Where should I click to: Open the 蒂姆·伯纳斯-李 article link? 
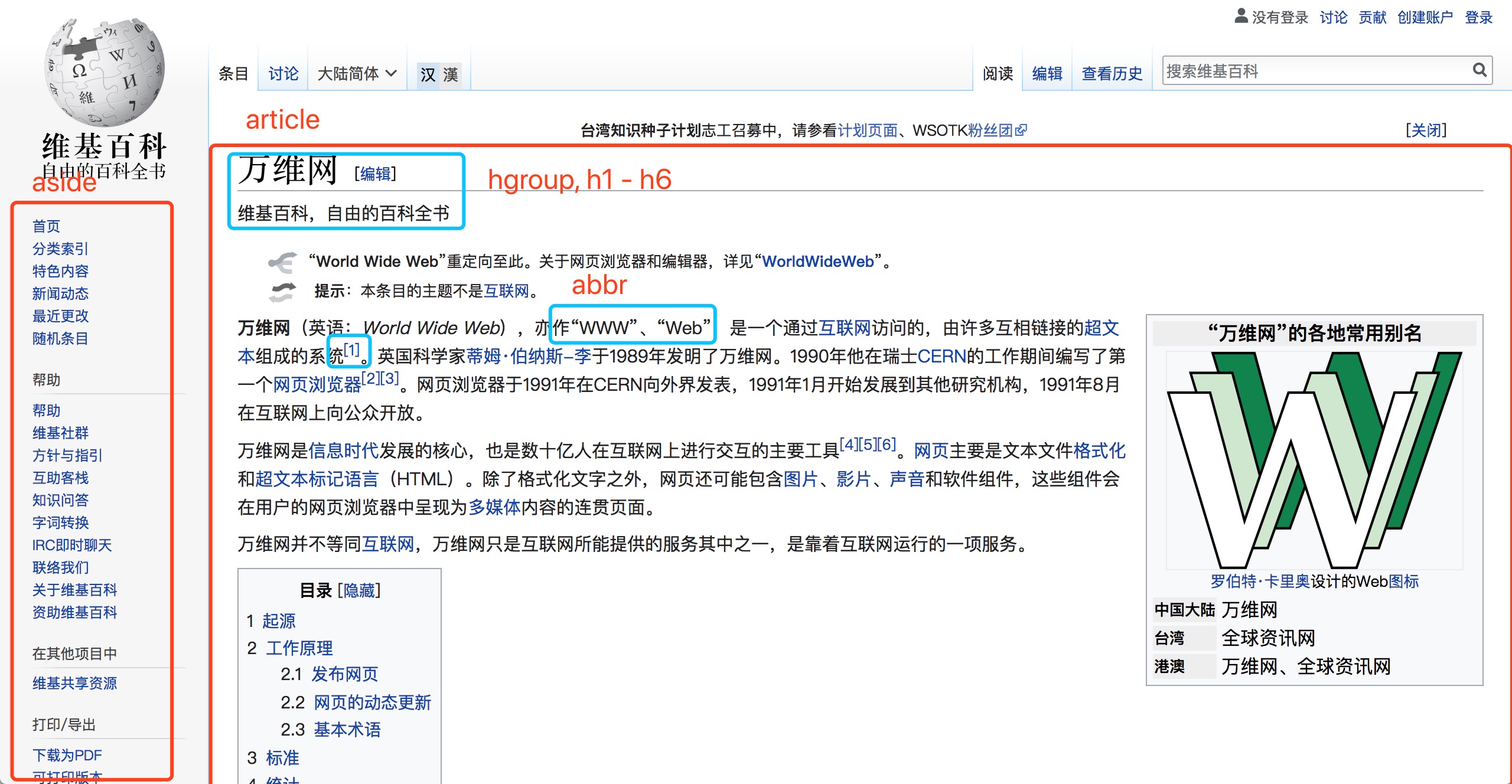point(529,356)
